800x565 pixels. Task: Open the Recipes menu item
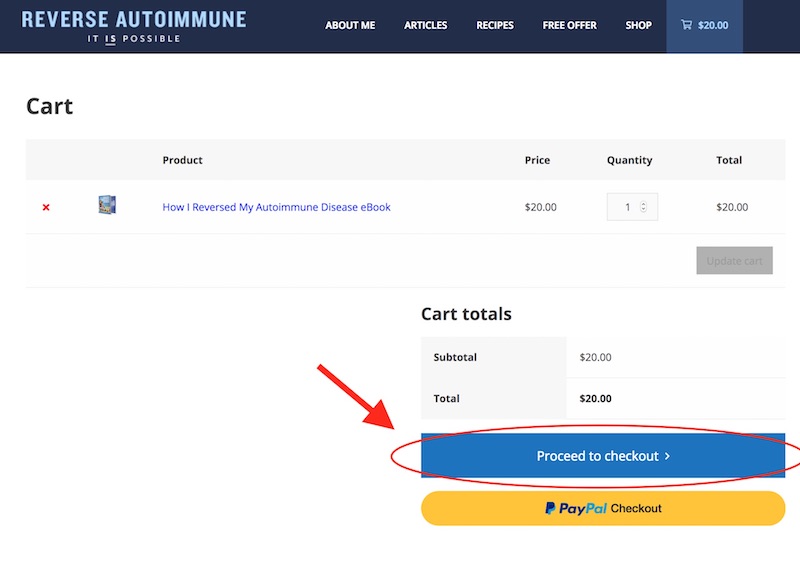tap(495, 26)
